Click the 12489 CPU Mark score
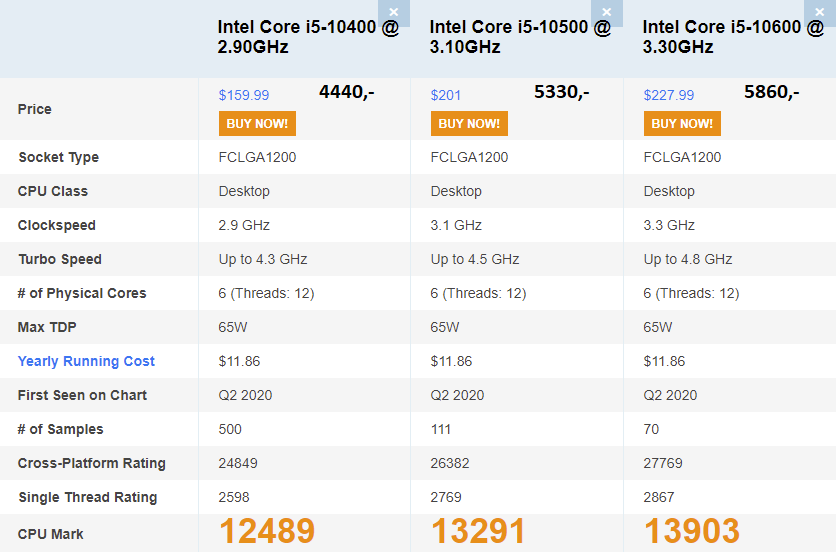The height and width of the screenshot is (552, 836). click(x=267, y=531)
